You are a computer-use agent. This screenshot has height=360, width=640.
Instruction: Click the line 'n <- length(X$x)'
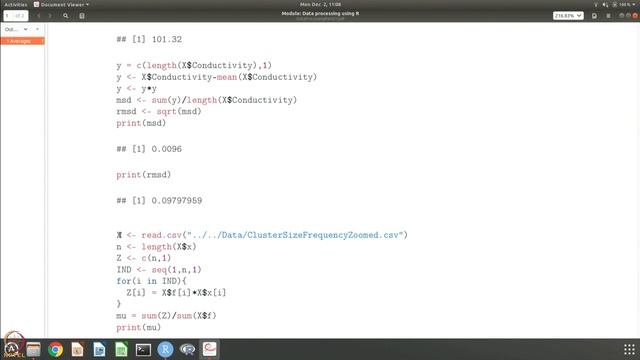tap(156, 247)
